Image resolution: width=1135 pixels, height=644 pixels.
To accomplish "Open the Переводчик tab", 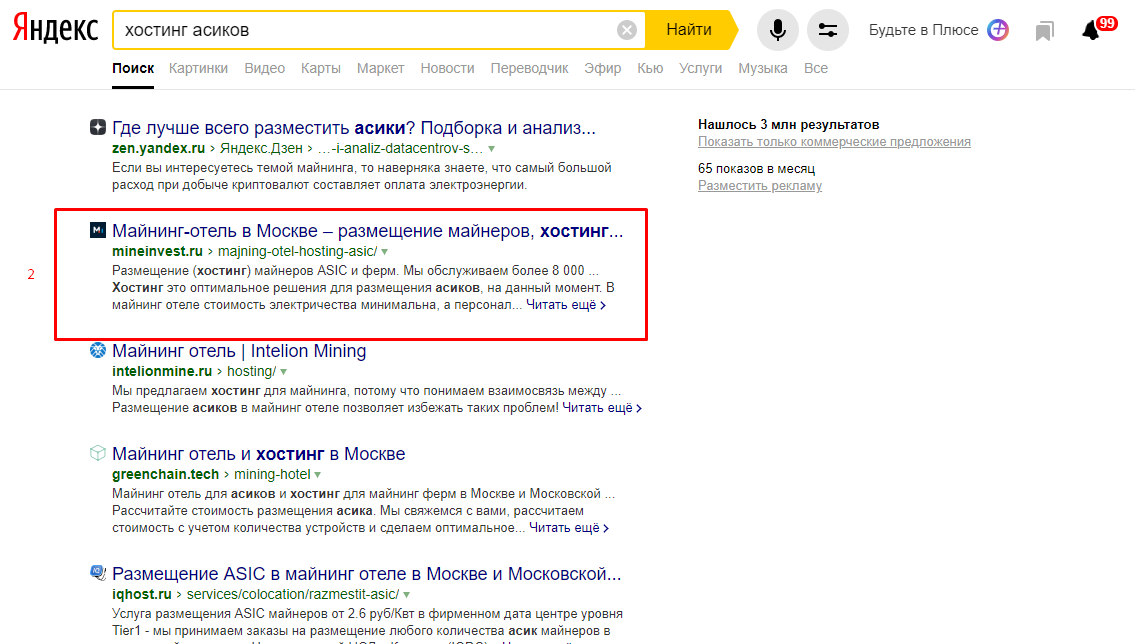I will pyautogui.click(x=529, y=68).
